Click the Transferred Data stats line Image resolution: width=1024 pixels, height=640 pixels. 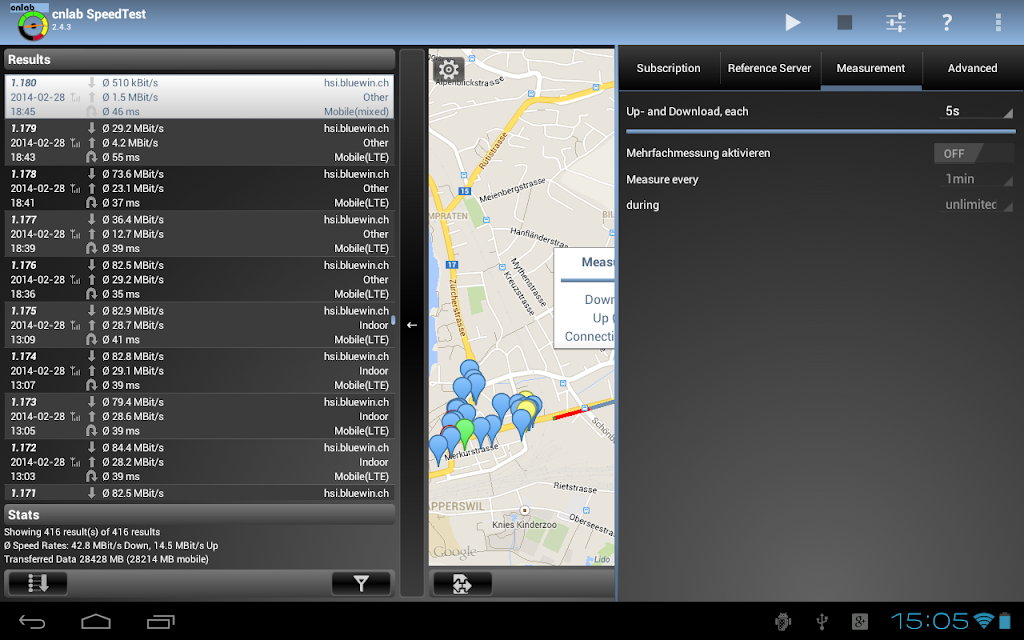point(106,559)
